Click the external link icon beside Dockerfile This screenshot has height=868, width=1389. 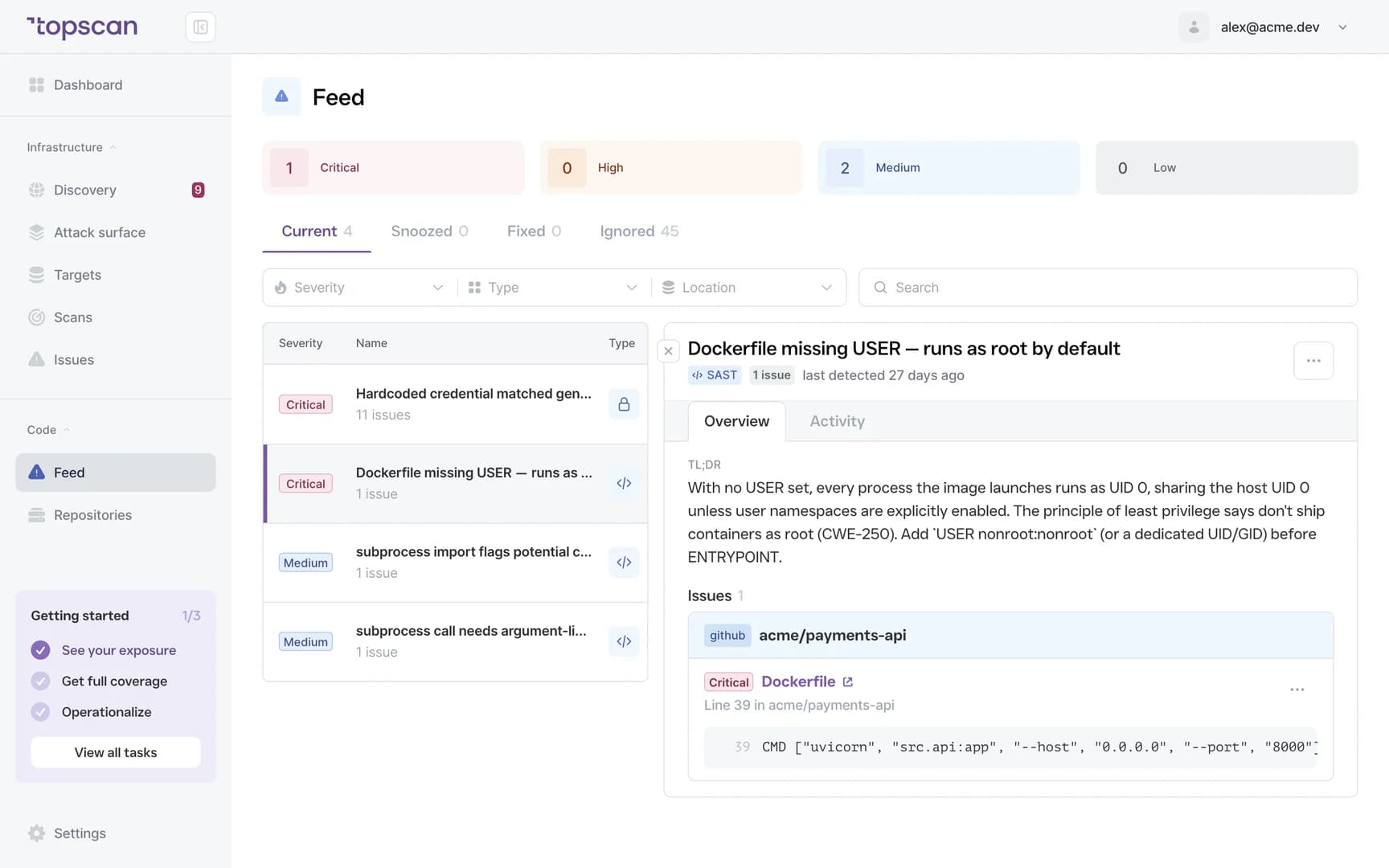point(847,682)
